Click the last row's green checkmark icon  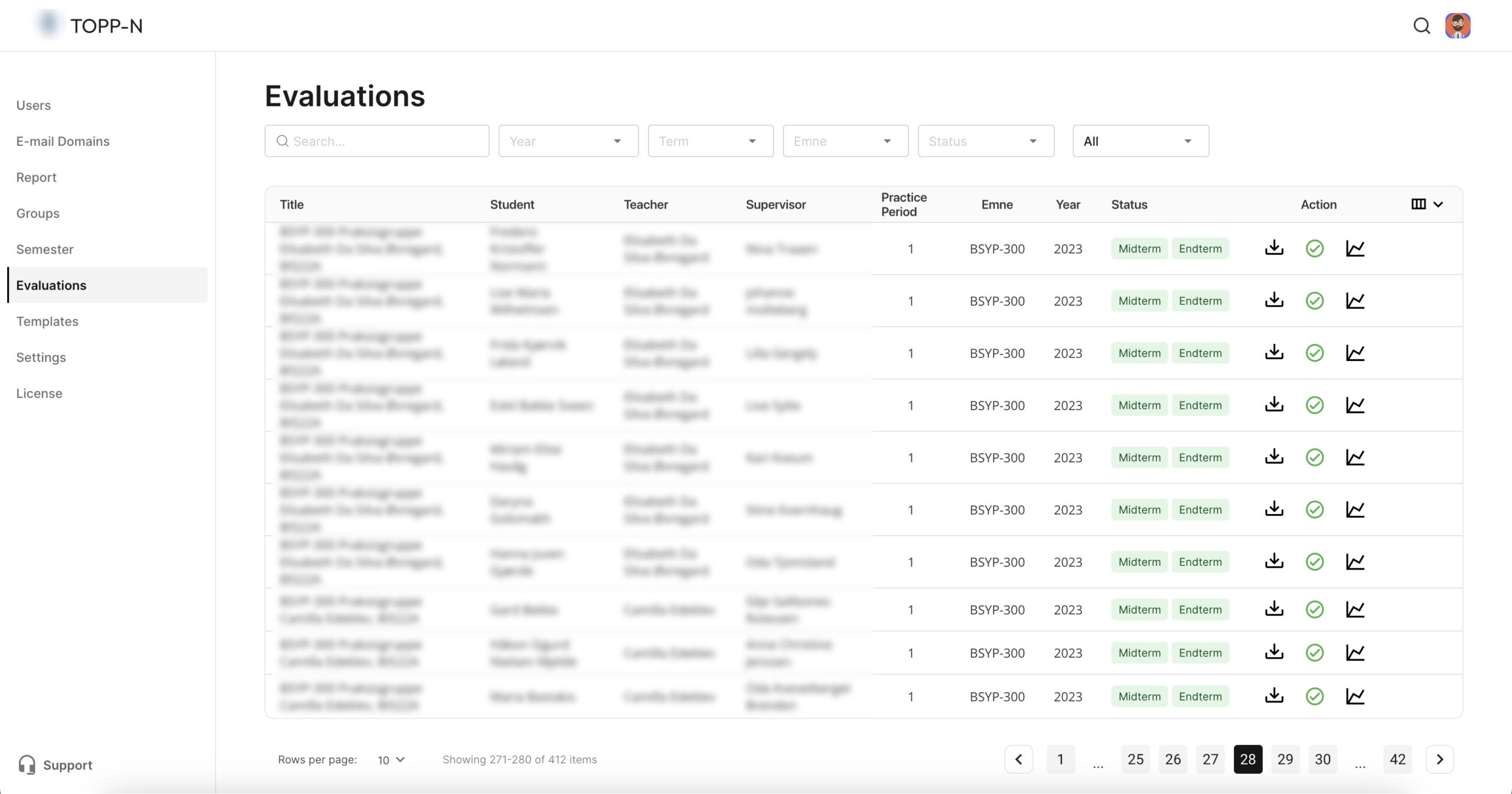[x=1314, y=696]
